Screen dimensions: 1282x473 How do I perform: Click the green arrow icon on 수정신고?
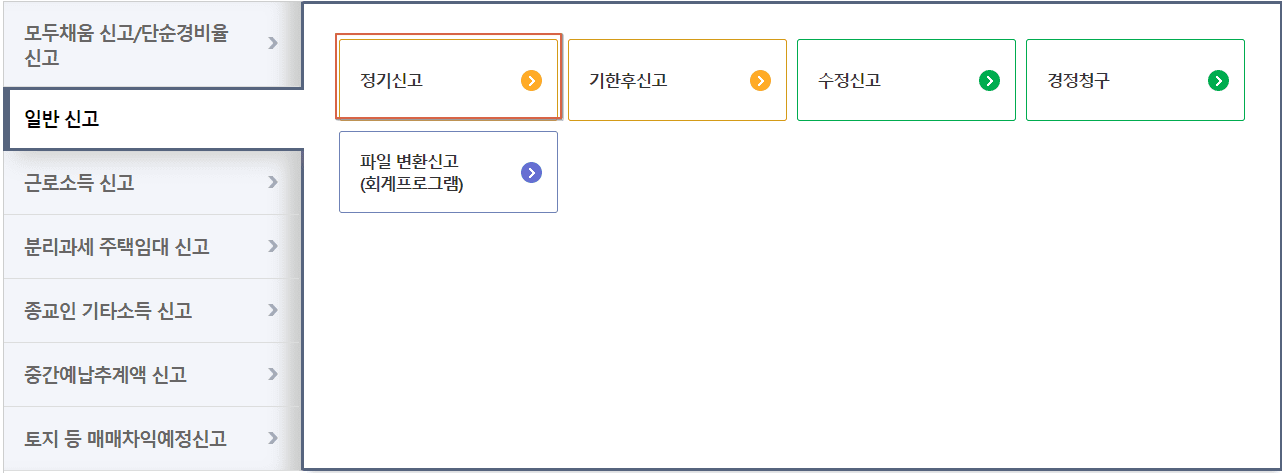989,81
